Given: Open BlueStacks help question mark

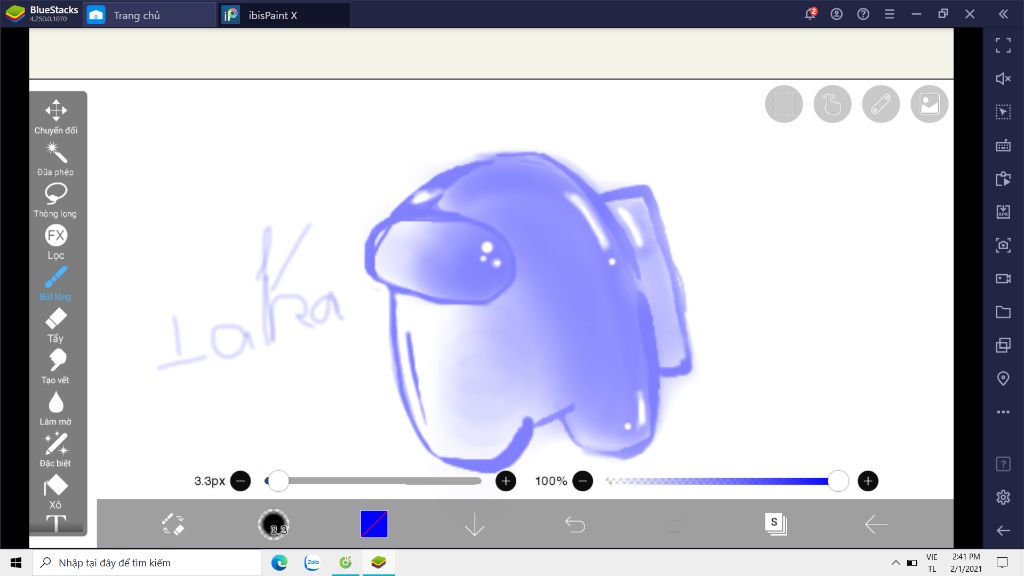Looking at the screenshot, I should click(863, 14).
